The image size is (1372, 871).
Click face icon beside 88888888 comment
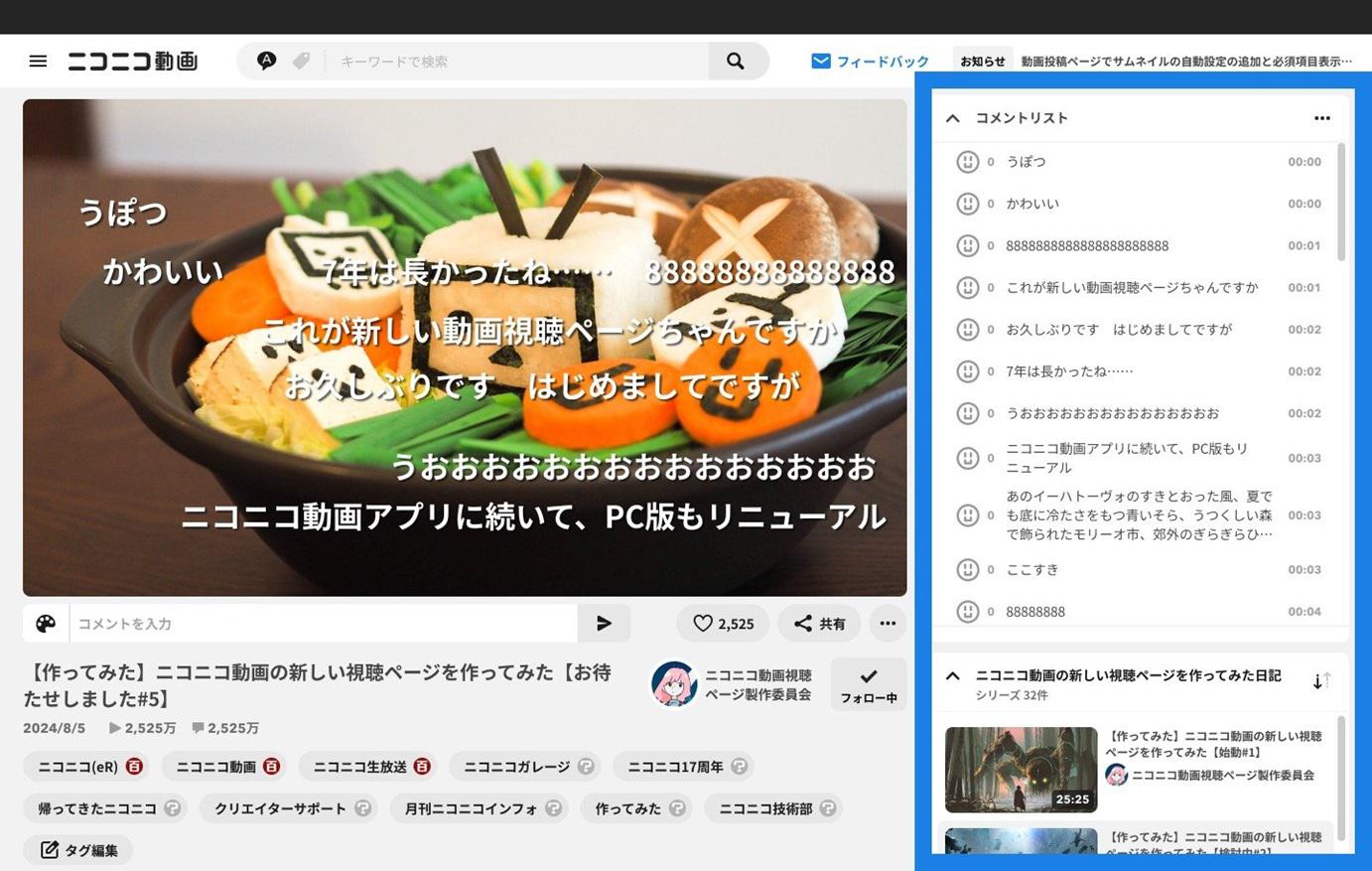[x=967, y=612]
